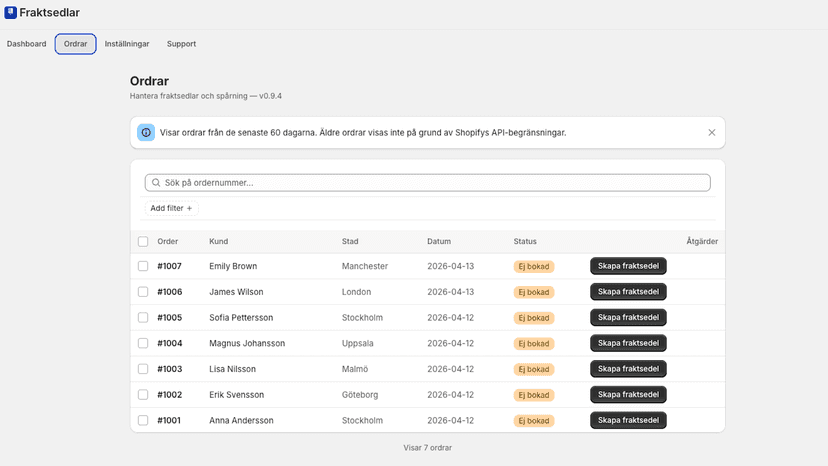
Task: Click the Kund column header
Action: (219, 241)
